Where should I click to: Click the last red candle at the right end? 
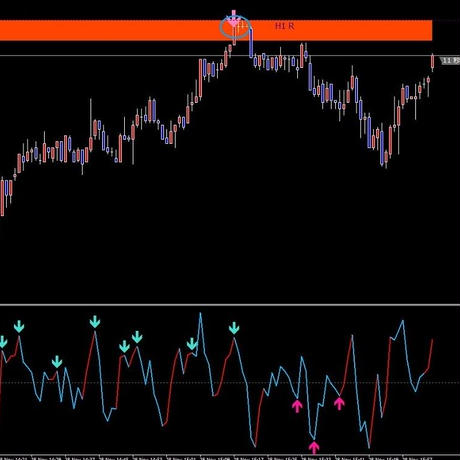[x=432, y=62]
